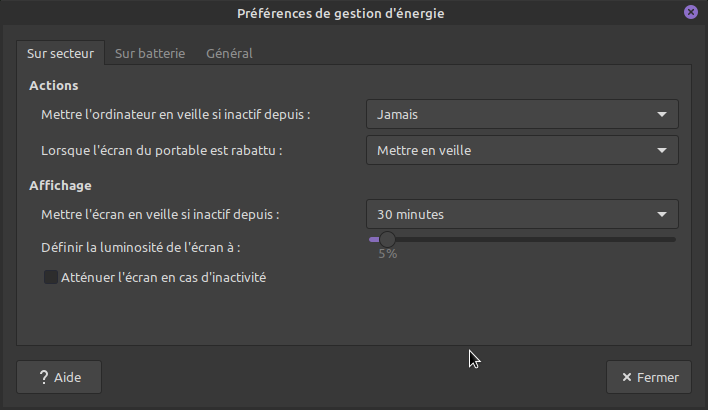Click the Atténuer l'écran en cas d'inactivité label
708x410 pixels.
tap(163, 277)
